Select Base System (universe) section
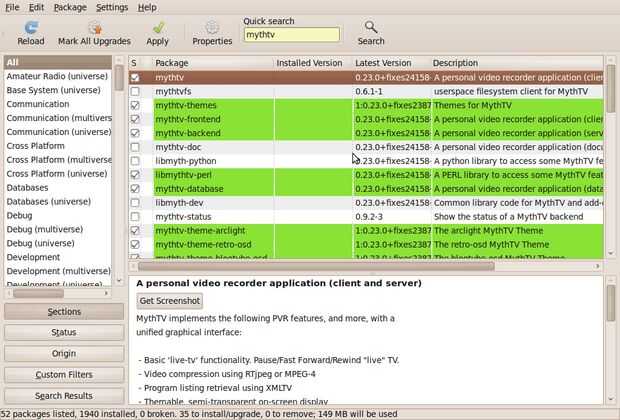 [x=58, y=90]
